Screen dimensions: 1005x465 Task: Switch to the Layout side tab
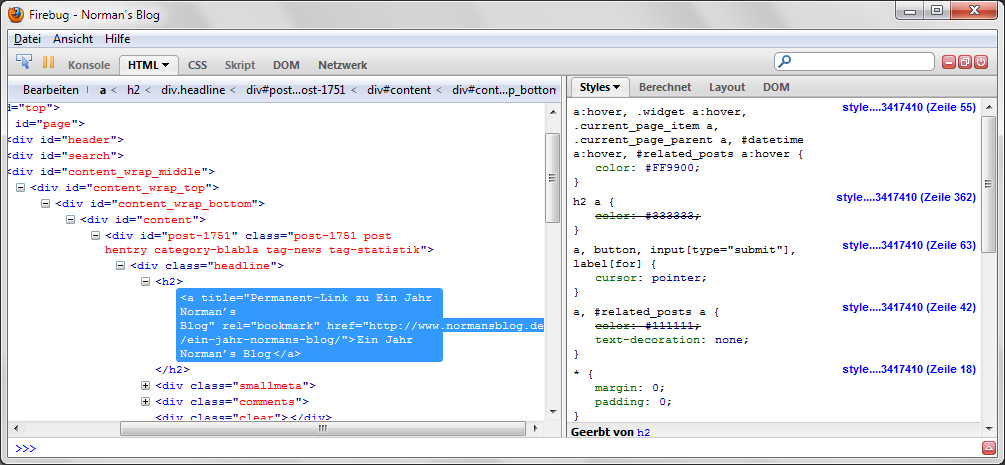[727, 87]
